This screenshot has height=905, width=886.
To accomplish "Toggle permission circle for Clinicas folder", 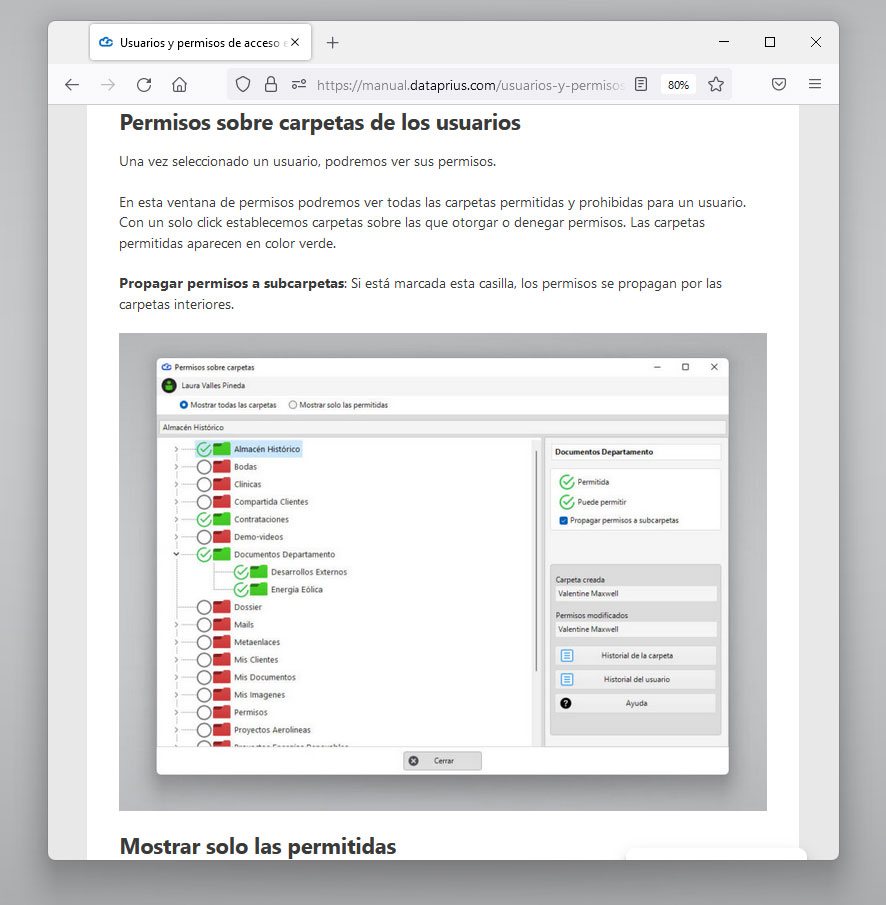I will pos(204,485).
